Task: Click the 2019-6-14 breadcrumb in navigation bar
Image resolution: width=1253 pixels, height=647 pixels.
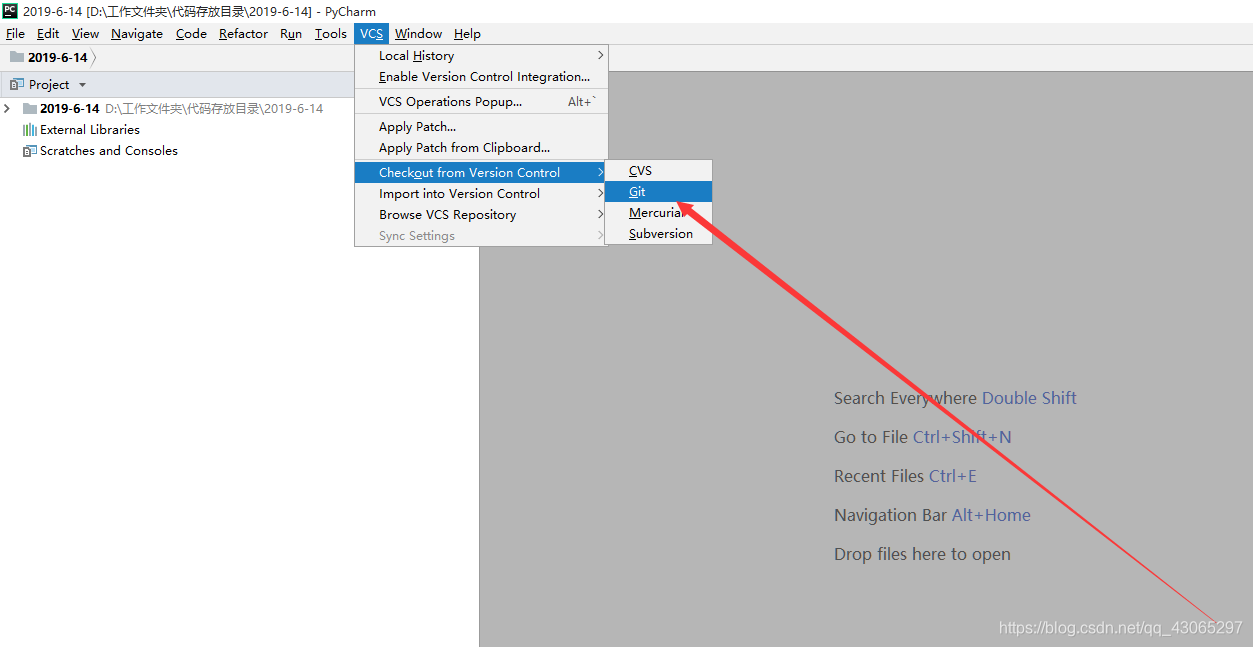Action: (x=58, y=57)
